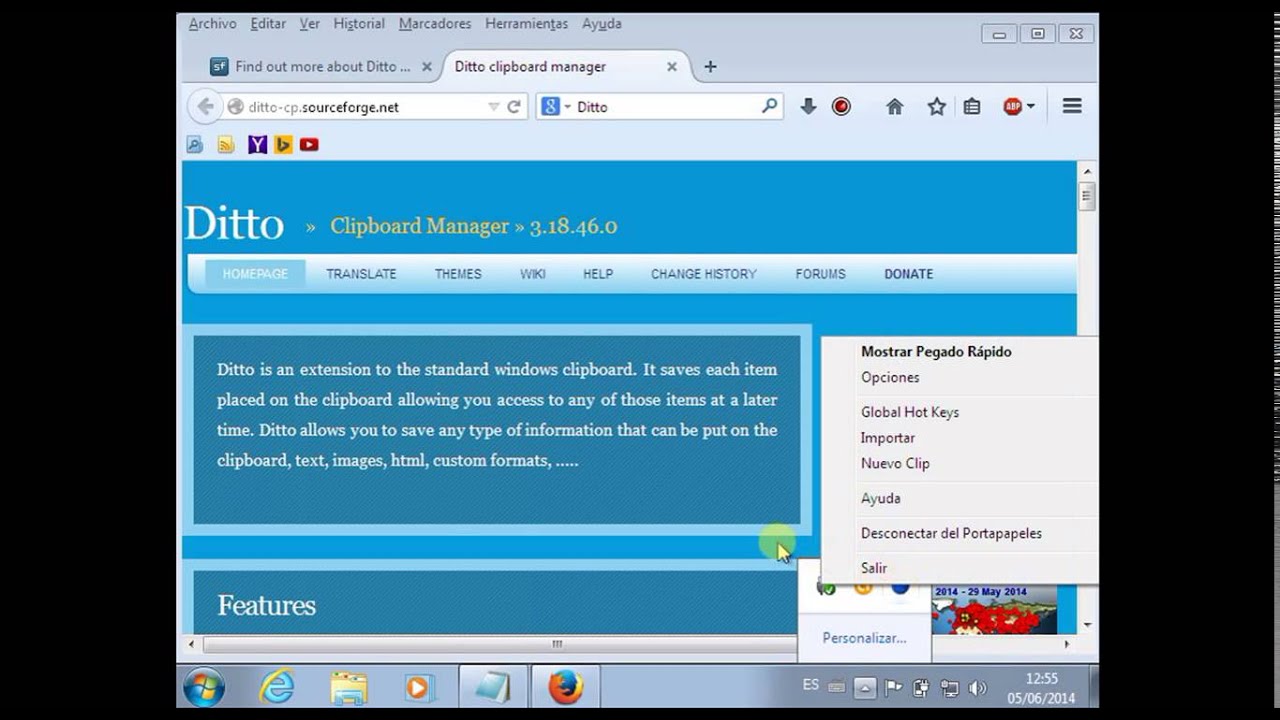Click the orange RSS feed bookmark icon
Screen dimensions: 1280x720
pos(226,145)
